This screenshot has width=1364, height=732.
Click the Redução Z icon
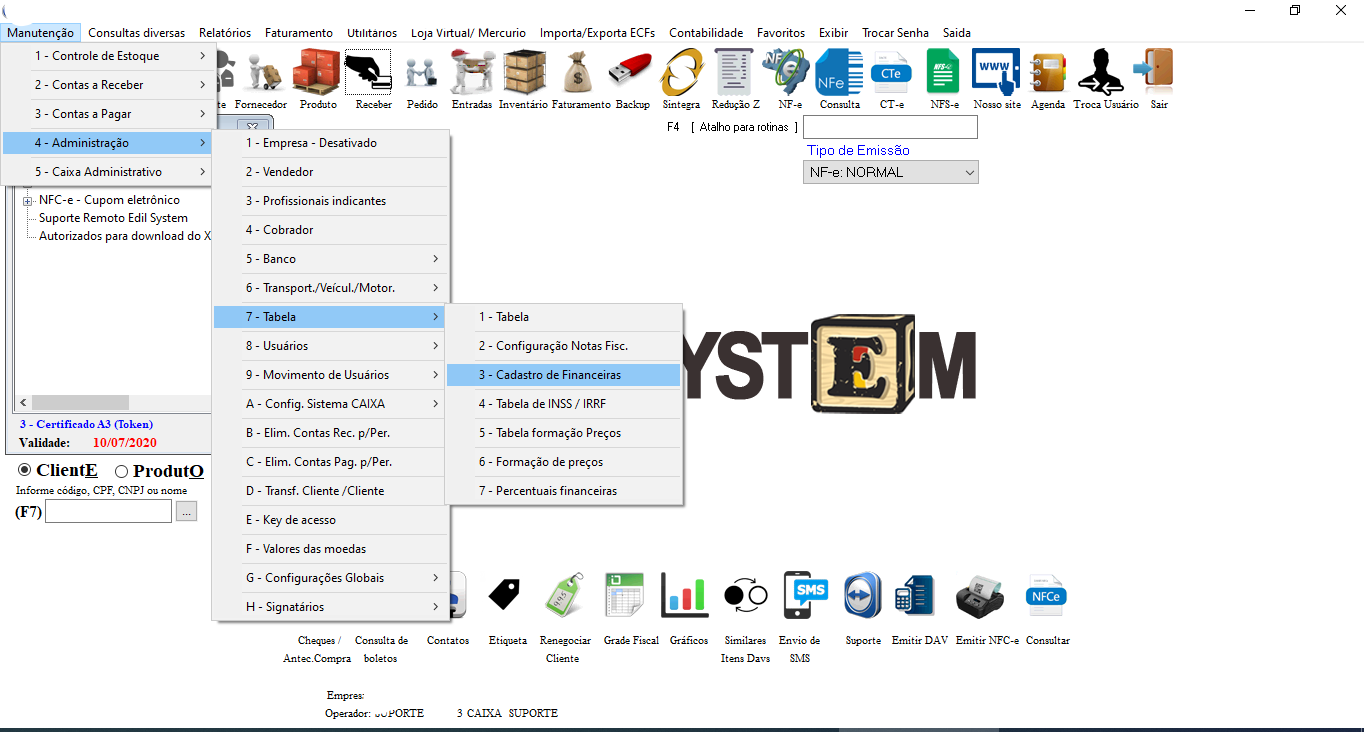pyautogui.click(x=735, y=74)
